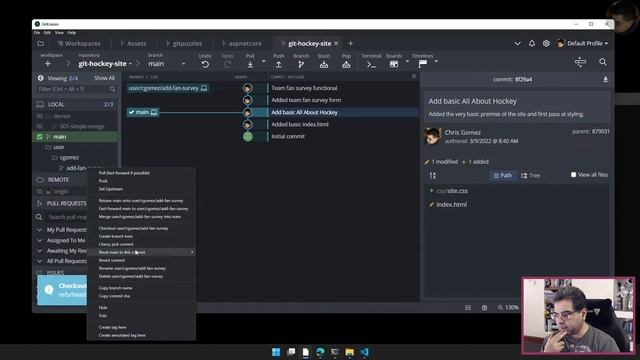Viewport: 640px width, 360px height.
Task: Open css/site.css in changed files list
Action: (452, 191)
